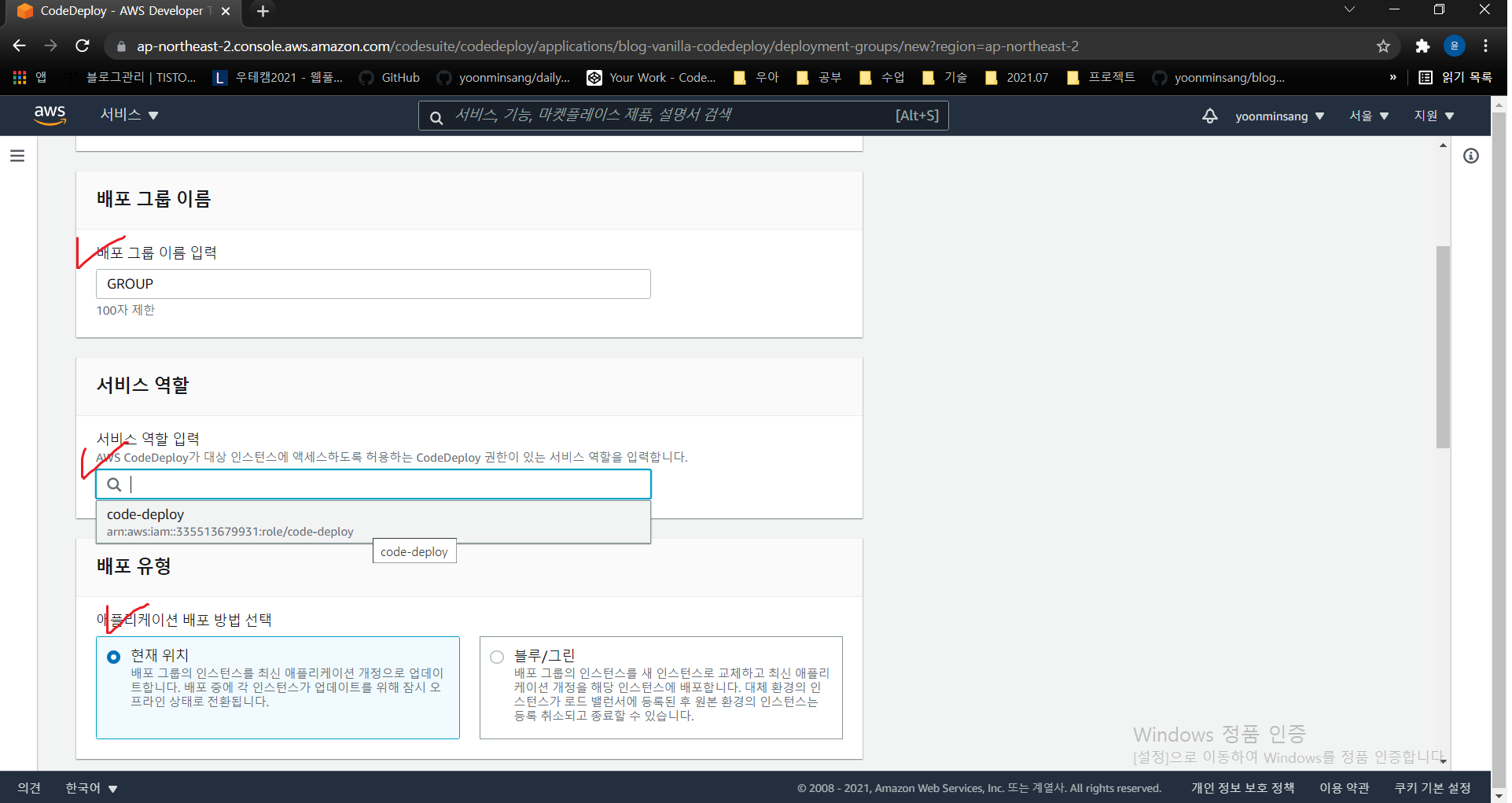Open the 공부 bookmark folder
This screenshot has height=803, width=1512.
click(x=819, y=77)
